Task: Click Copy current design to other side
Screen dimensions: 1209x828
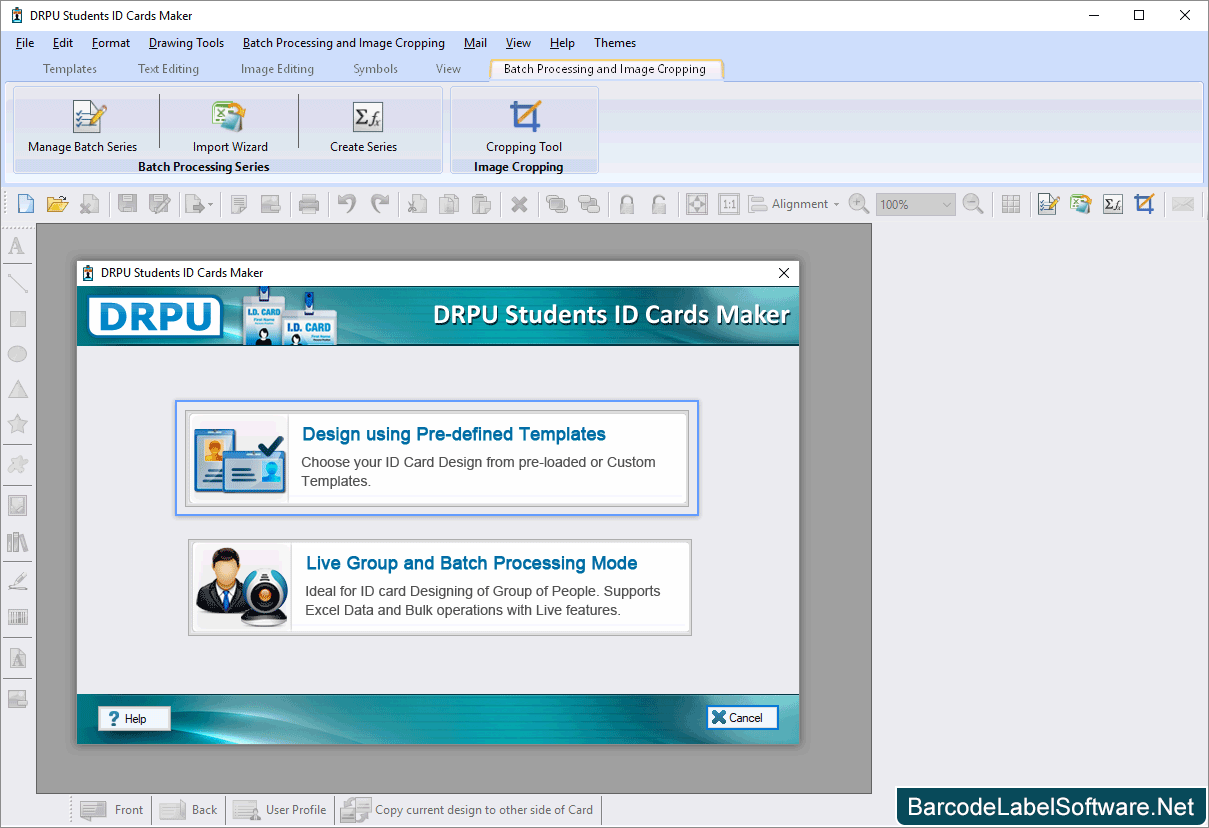Action: [467, 809]
